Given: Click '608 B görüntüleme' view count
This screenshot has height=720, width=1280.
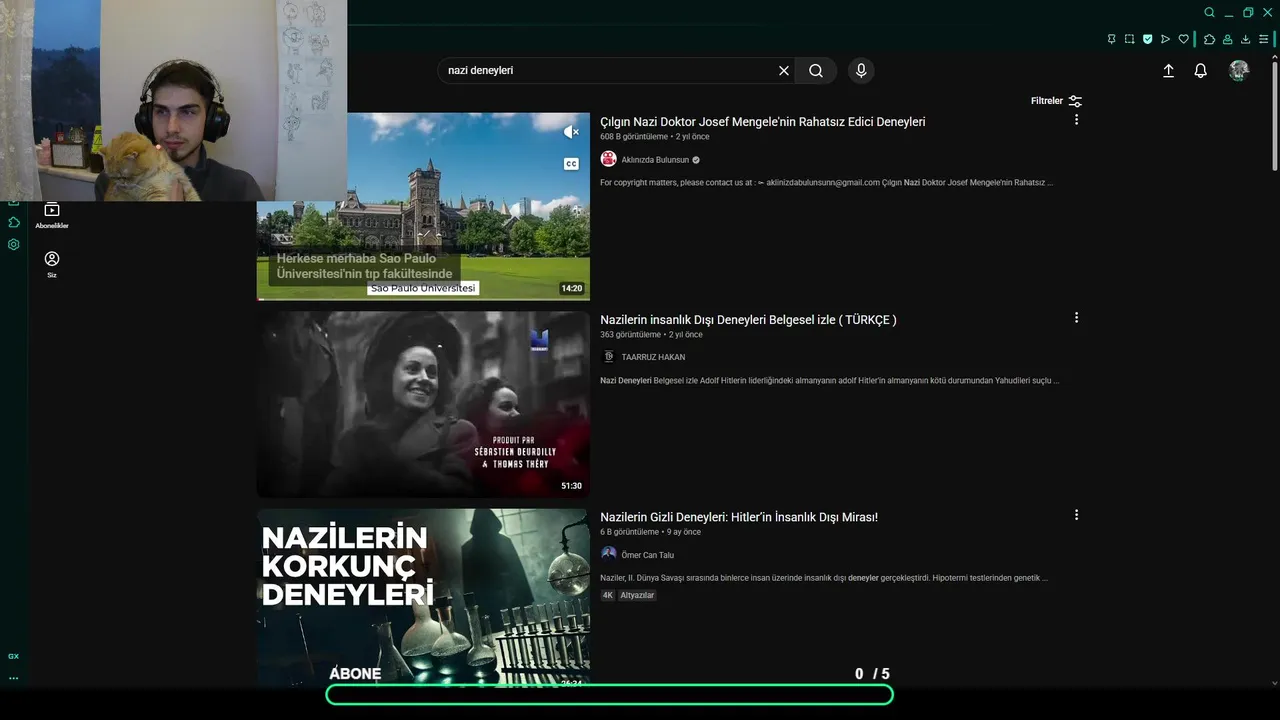Looking at the screenshot, I should [x=634, y=137].
